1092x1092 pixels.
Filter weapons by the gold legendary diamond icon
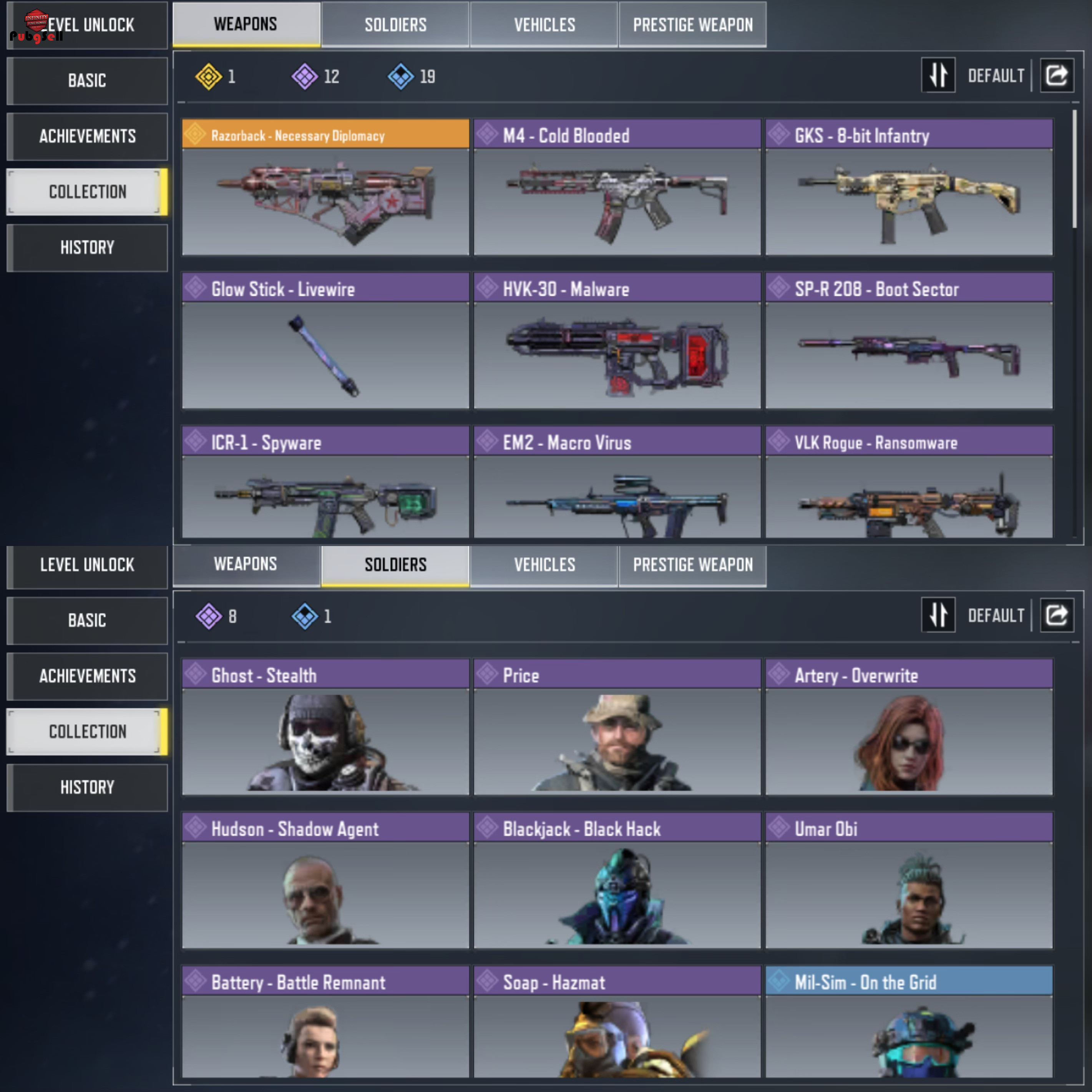pos(209,76)
